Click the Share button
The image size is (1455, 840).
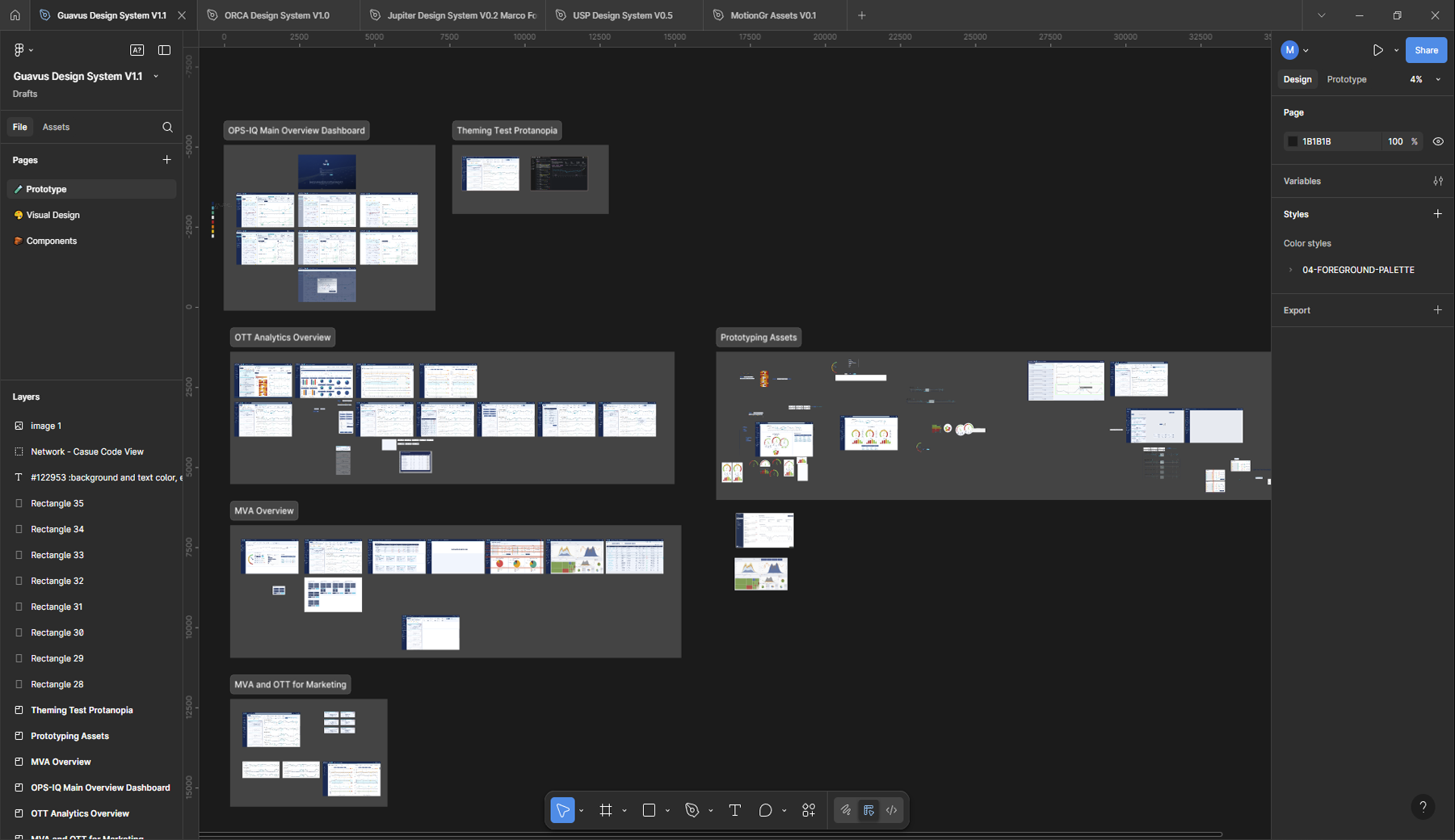(1426, 50)
